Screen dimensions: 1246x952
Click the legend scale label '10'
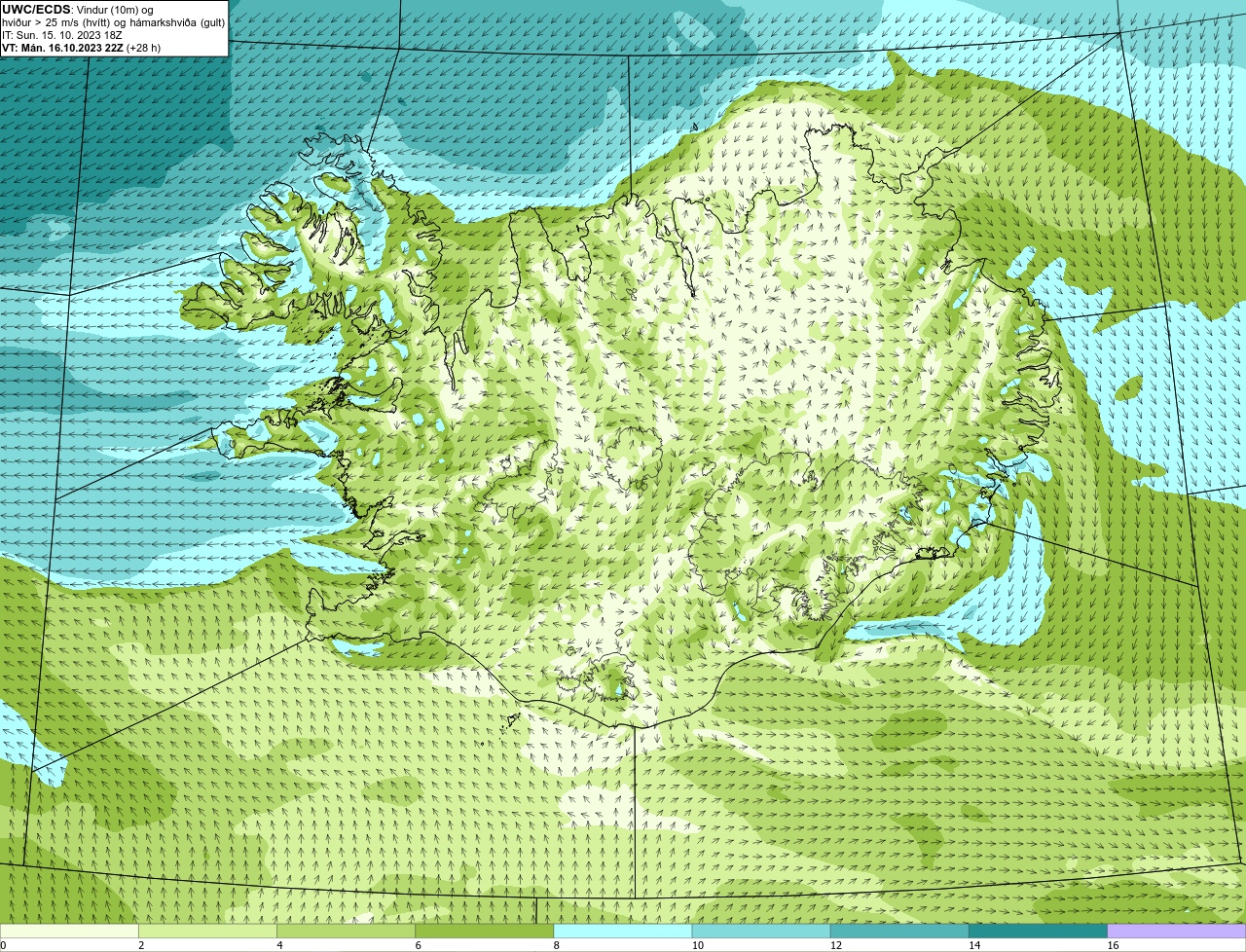[x=697, y=945]
